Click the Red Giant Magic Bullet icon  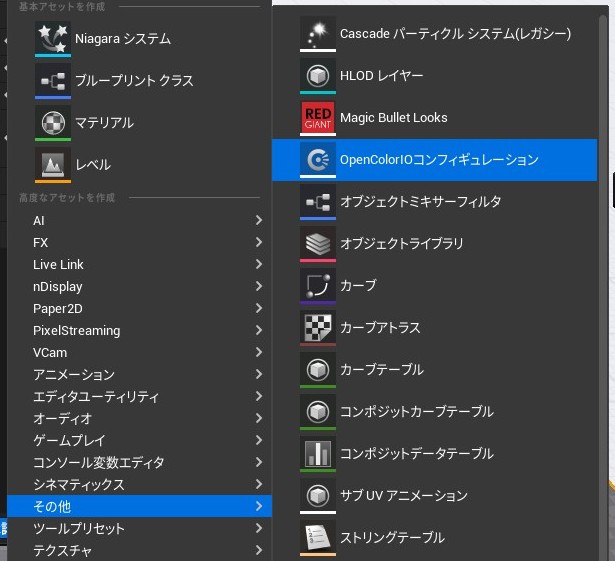tap(318, 117)
